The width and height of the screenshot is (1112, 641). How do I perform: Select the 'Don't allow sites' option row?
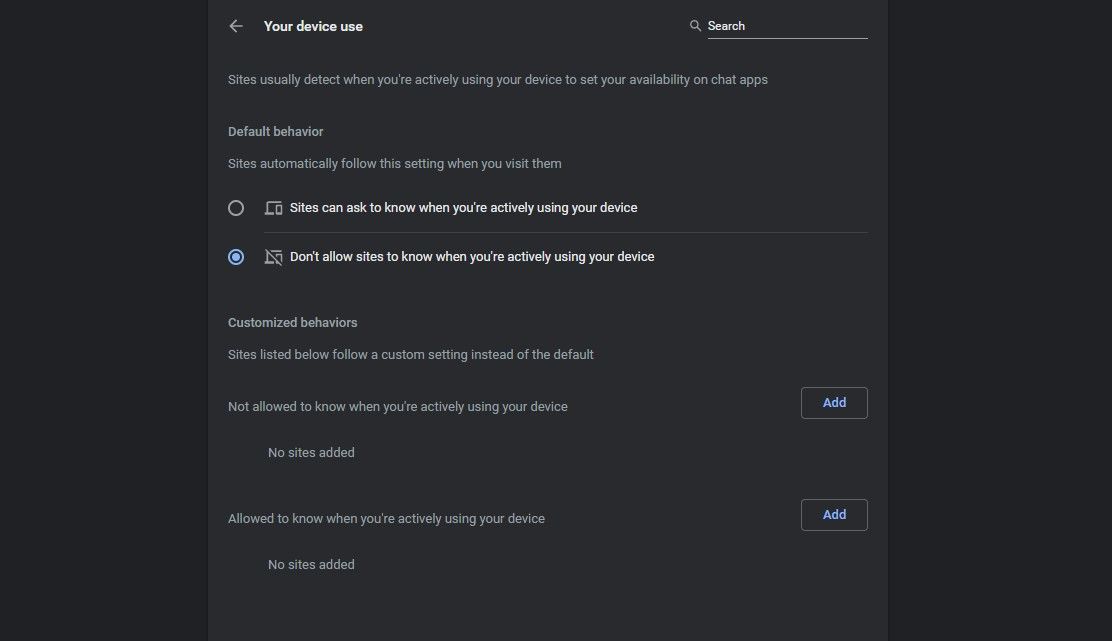tap(472, 256)
